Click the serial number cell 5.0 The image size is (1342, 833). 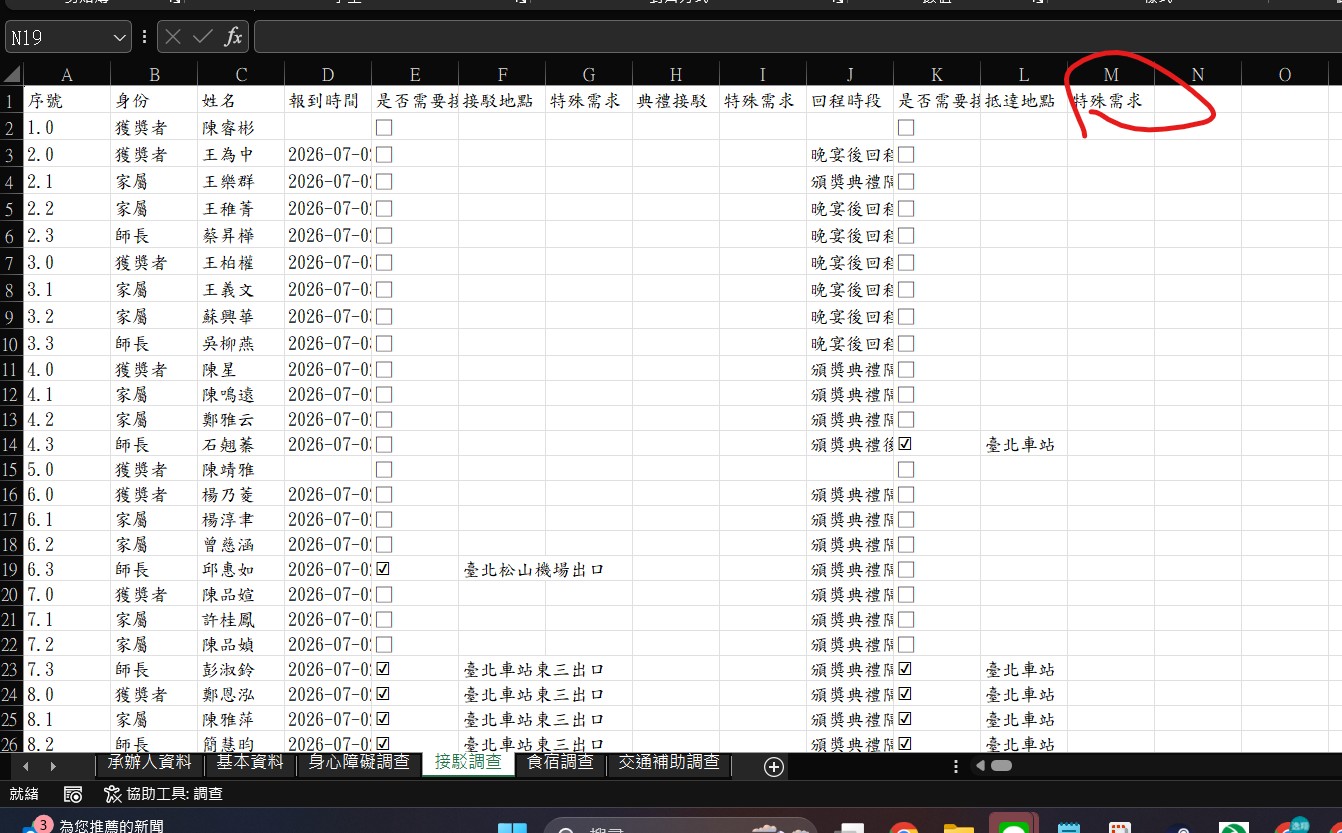pos(67,469)
